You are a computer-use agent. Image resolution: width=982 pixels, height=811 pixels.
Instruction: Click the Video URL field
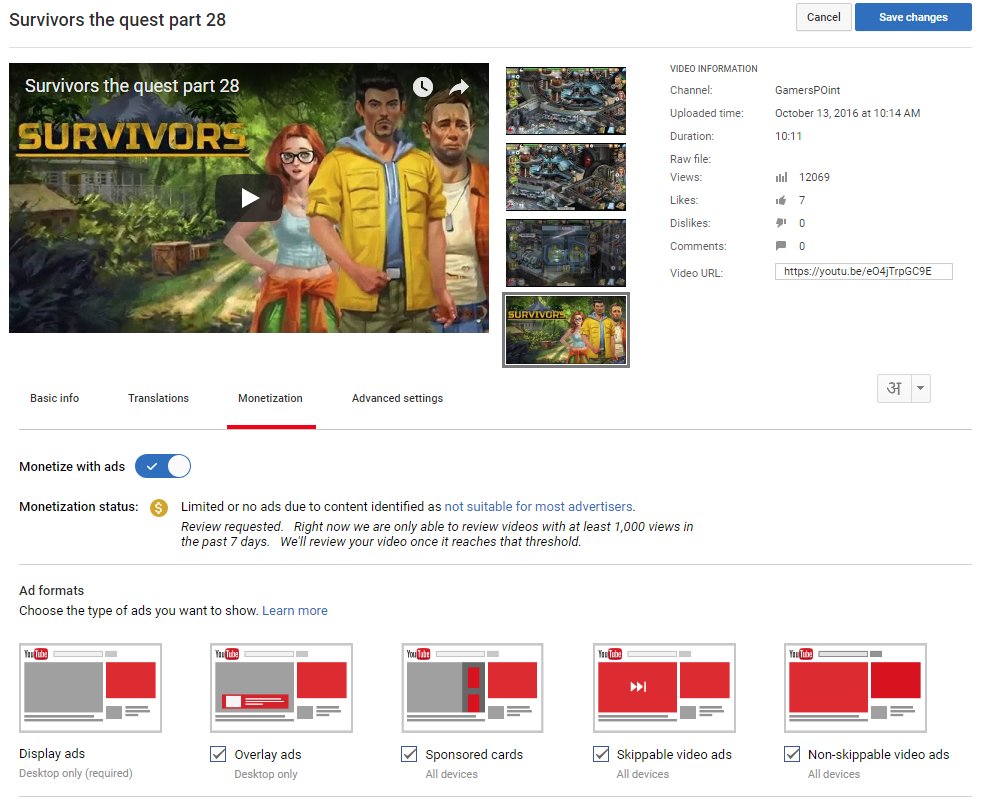[x=864, y=272]
